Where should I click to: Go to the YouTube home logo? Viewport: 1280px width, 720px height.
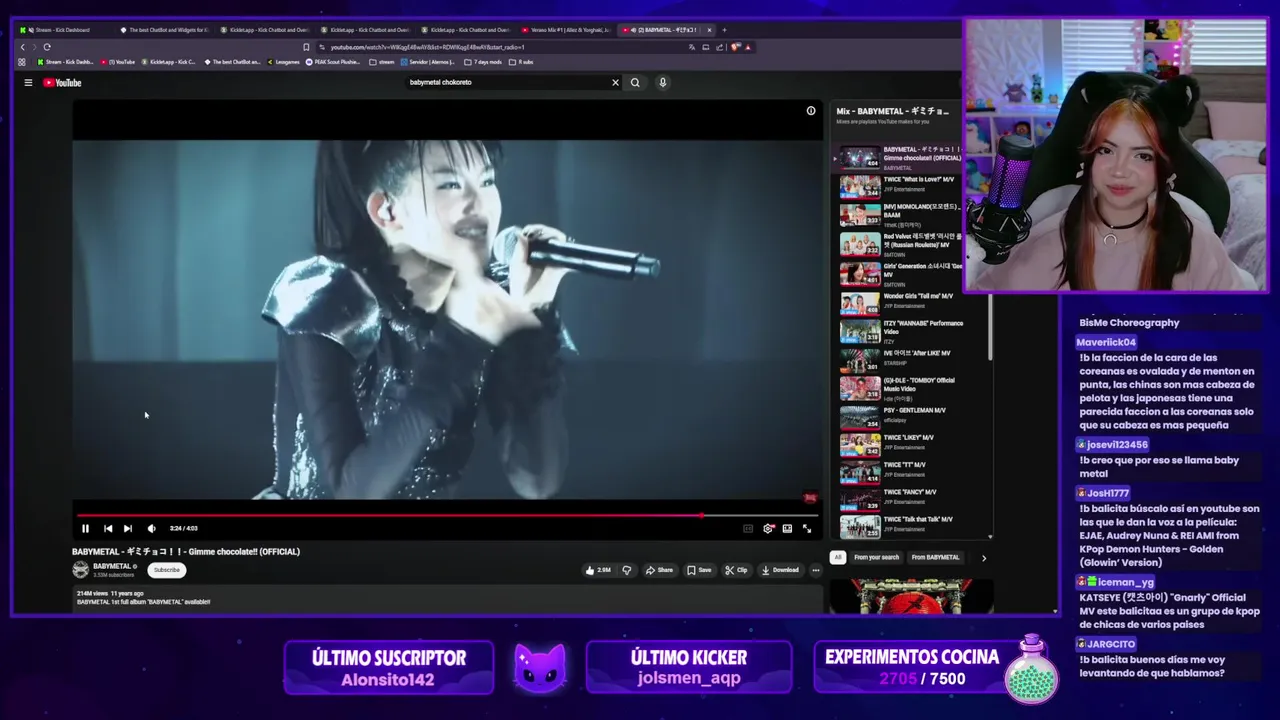(x=62, y=83)
